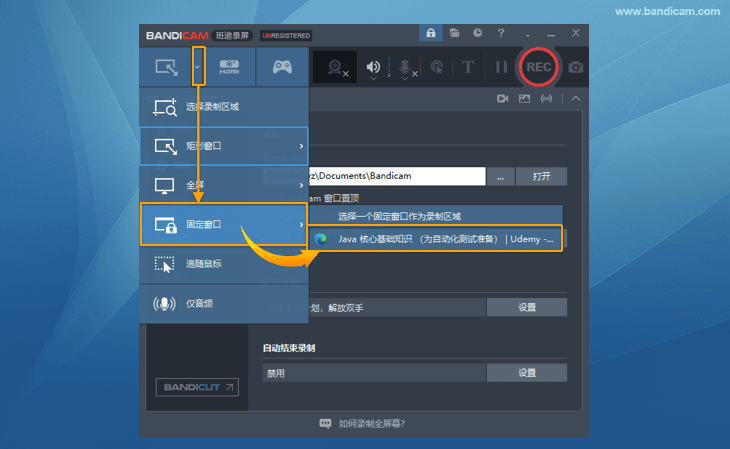The width and height of the screenshot is (730, 449).
Task: Choose 仅音频 menu entry
Action: pos(224,303)
